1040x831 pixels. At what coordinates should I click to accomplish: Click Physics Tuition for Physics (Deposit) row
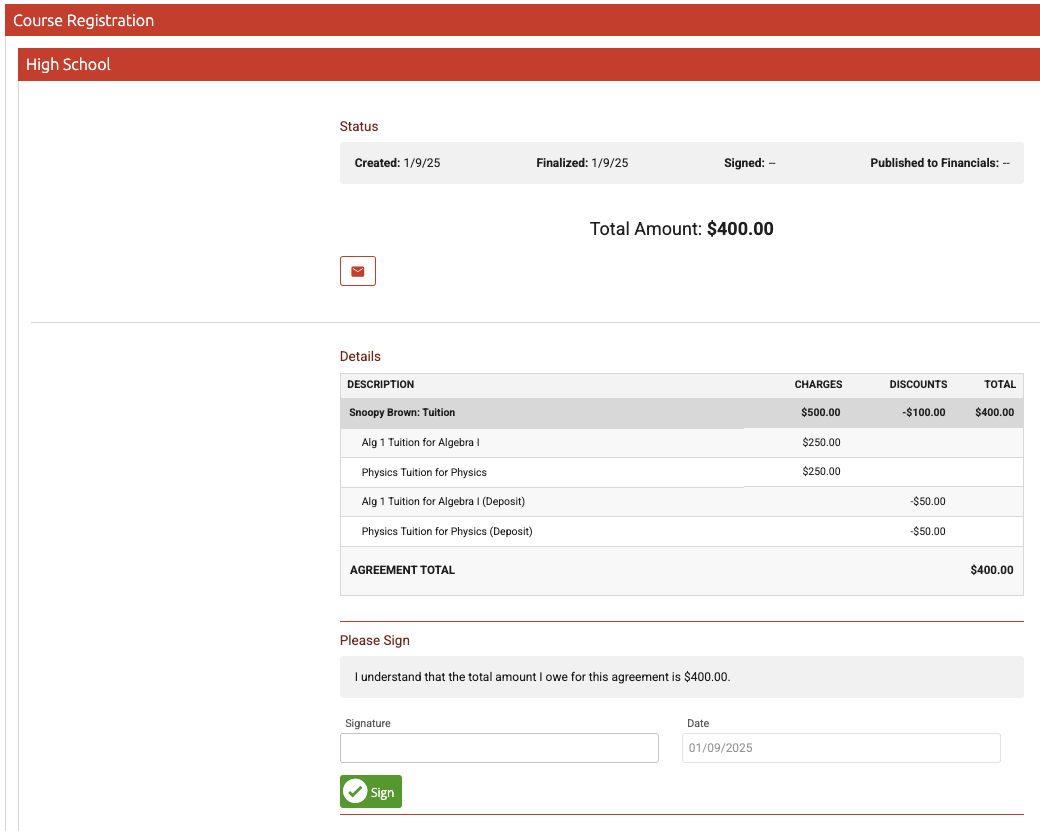(682, 531)
